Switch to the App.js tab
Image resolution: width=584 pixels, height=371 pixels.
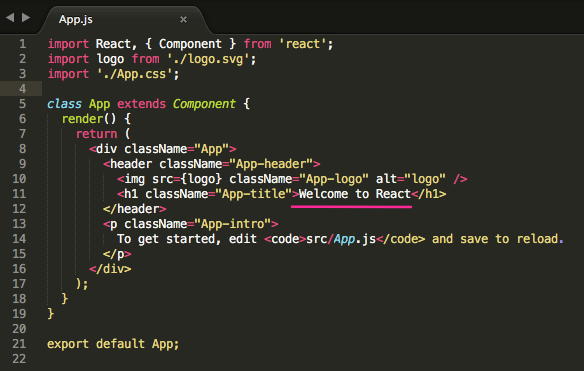tap(76, 19)
